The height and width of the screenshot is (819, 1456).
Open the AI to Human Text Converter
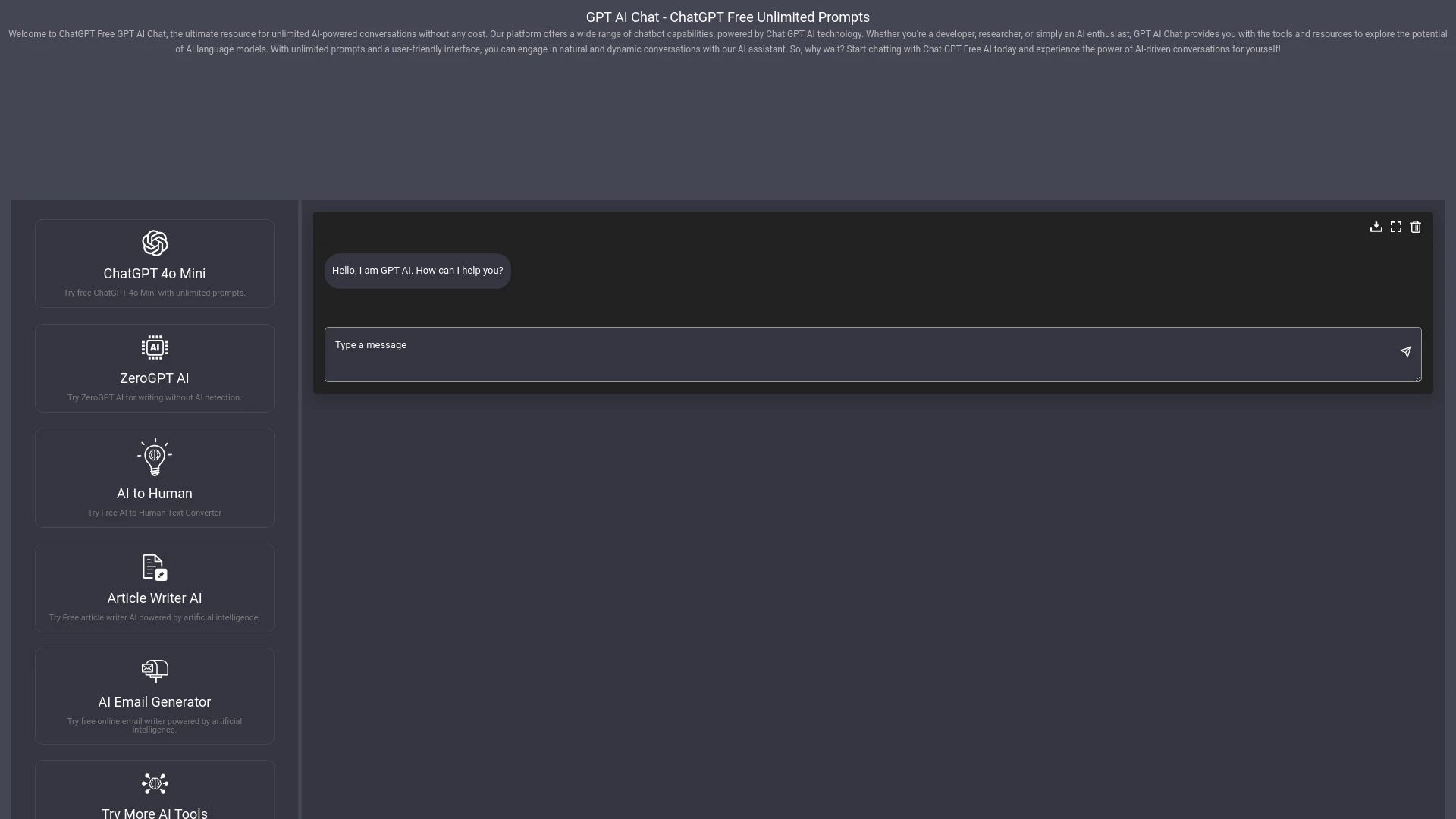tap(155, 478)
